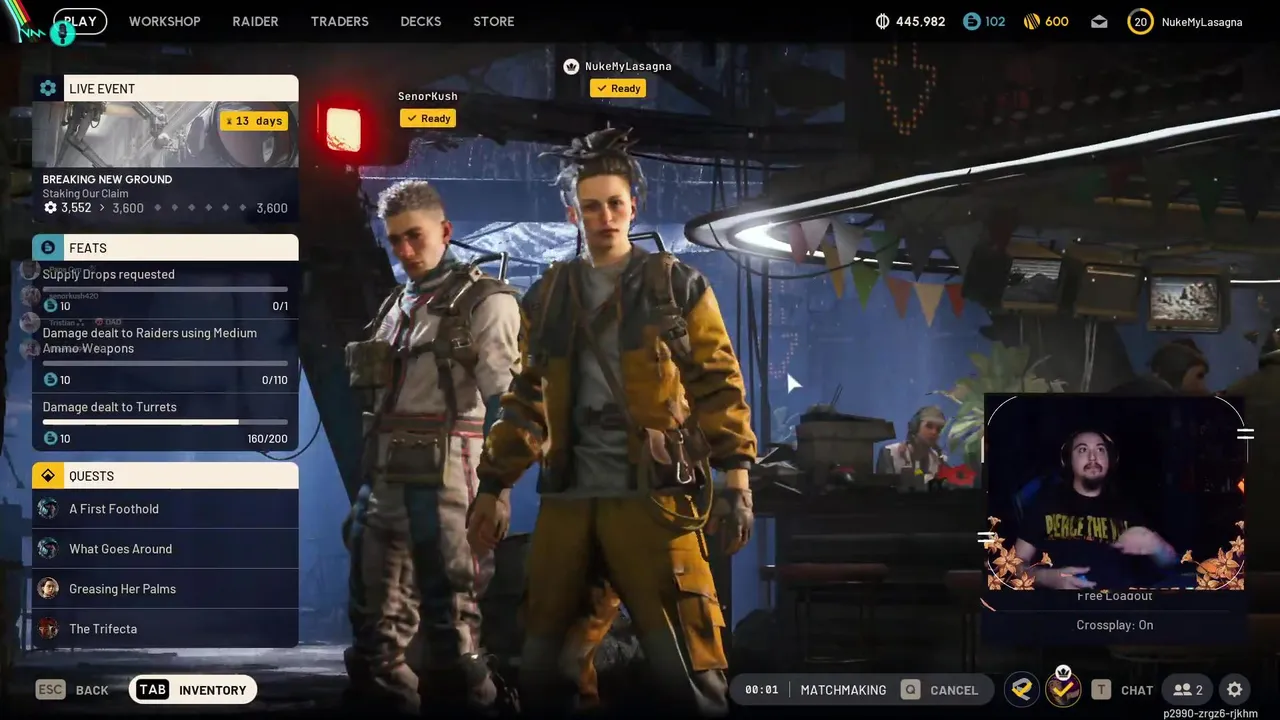Switch to the STORE tab

pyautogui.click(x=494, y=21)
